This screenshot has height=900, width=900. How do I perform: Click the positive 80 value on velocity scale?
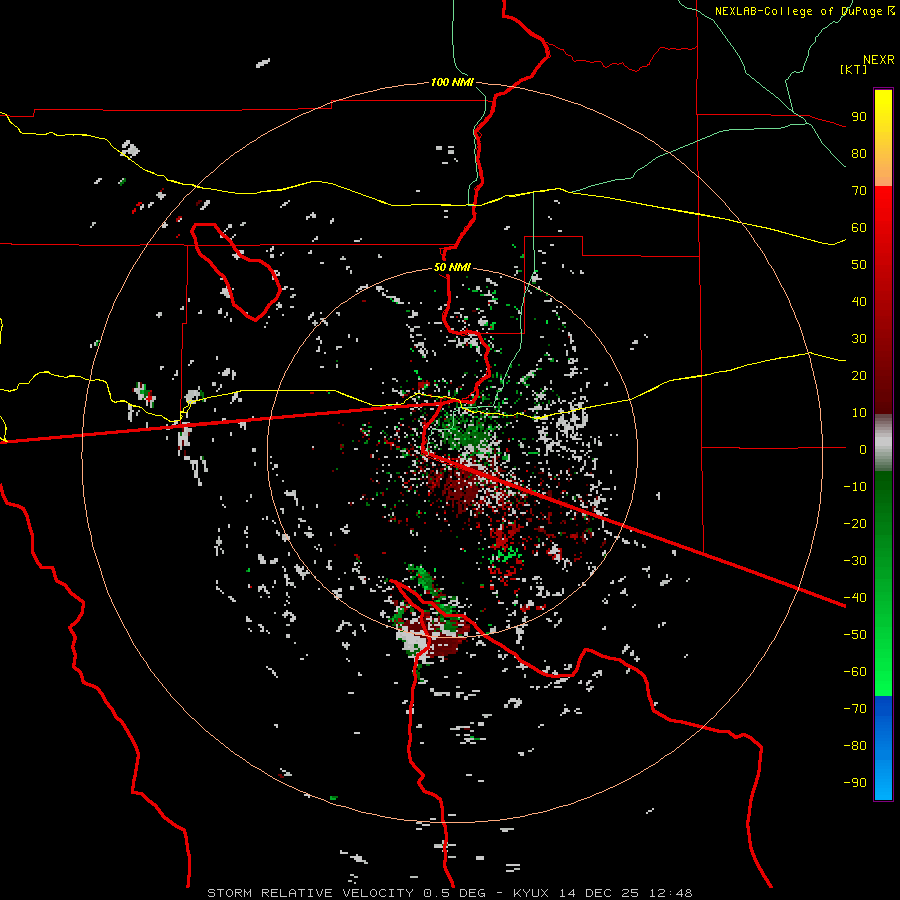[859, 154]
